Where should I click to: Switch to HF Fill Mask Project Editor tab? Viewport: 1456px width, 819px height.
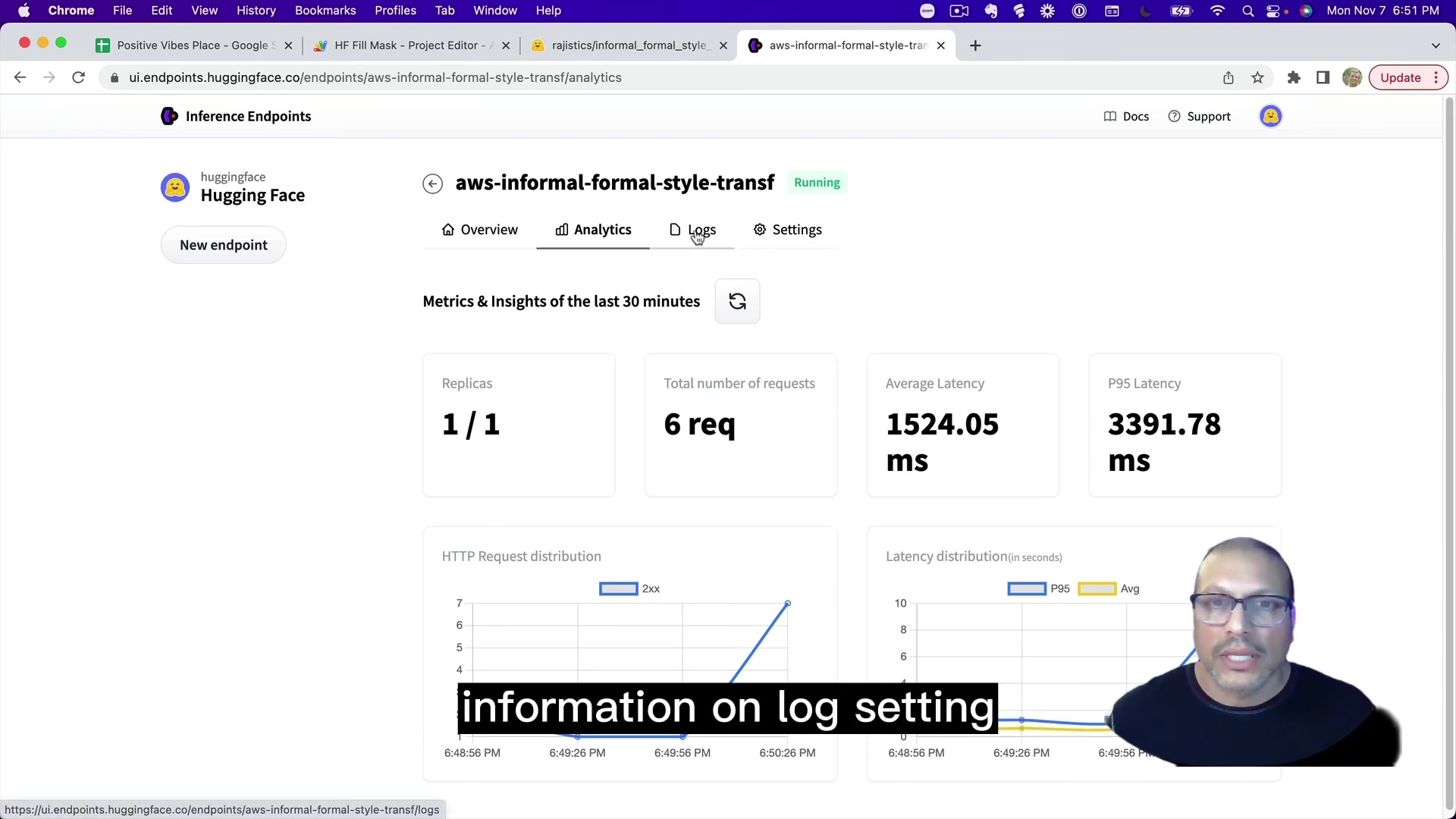pyautogui.click(x=412, y=45)
